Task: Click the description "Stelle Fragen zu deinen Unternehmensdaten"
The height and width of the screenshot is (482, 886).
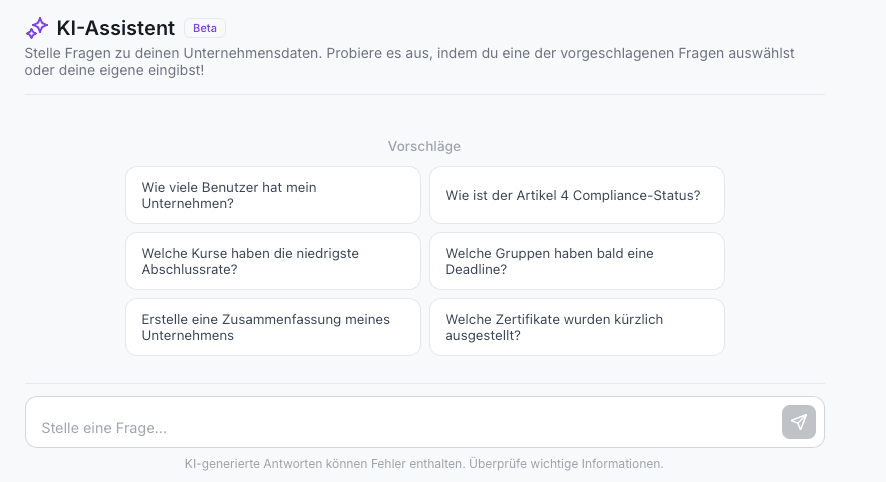Action: (173, 53)
